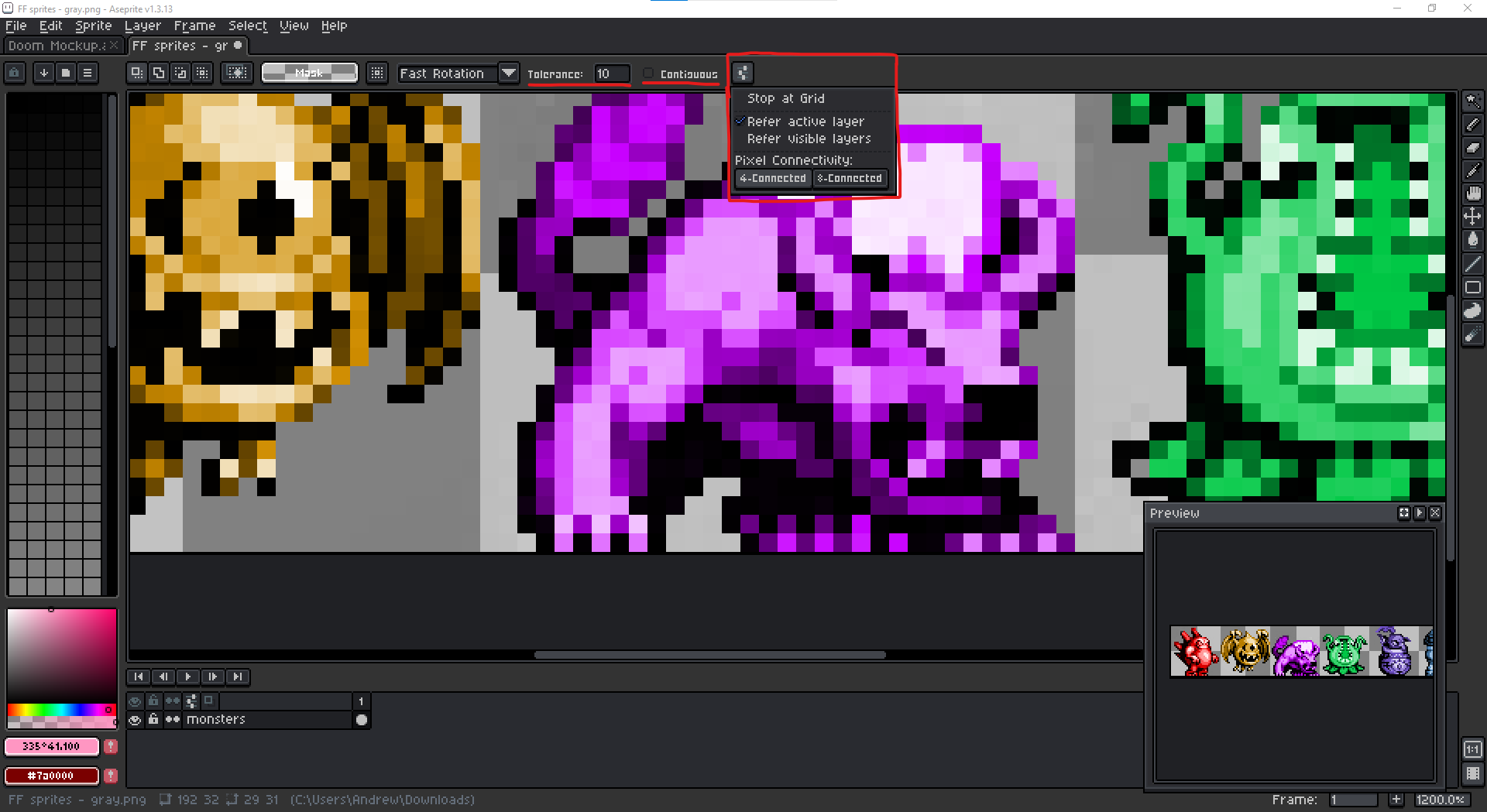This screenshot has height=812, width=1487.
Task: Select the Blur tool
Action: [x=1473, y=334]
